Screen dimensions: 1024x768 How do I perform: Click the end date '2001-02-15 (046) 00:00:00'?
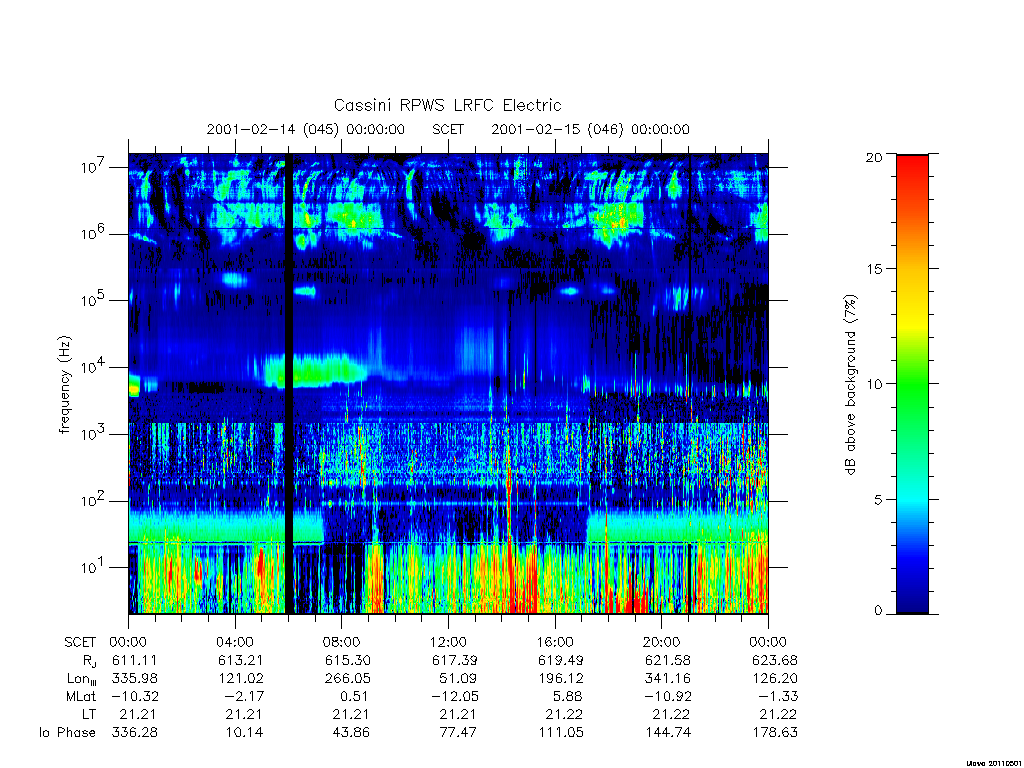pyautogui.click(x=590, y=129)
